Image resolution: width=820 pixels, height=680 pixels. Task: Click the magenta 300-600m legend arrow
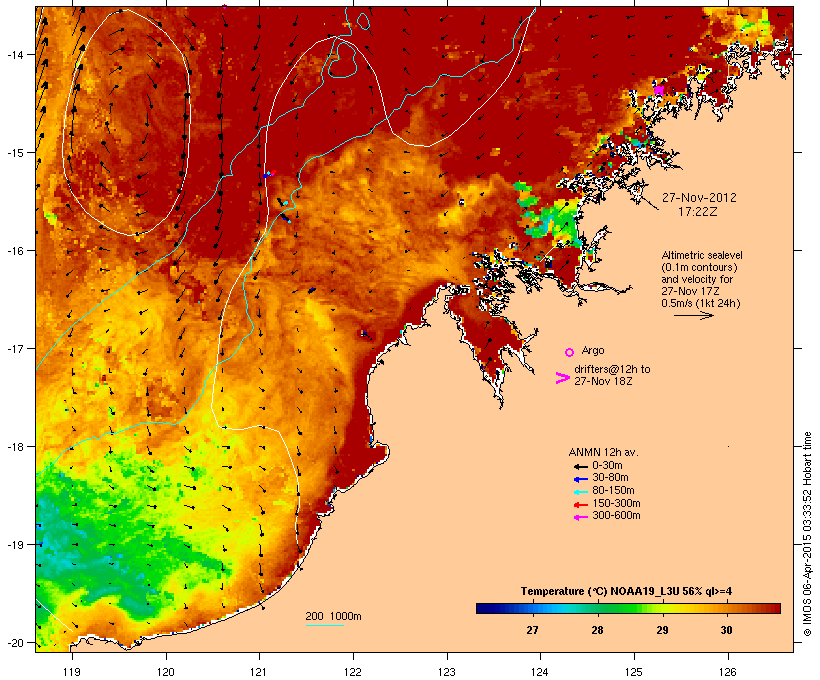coord(581,517)
